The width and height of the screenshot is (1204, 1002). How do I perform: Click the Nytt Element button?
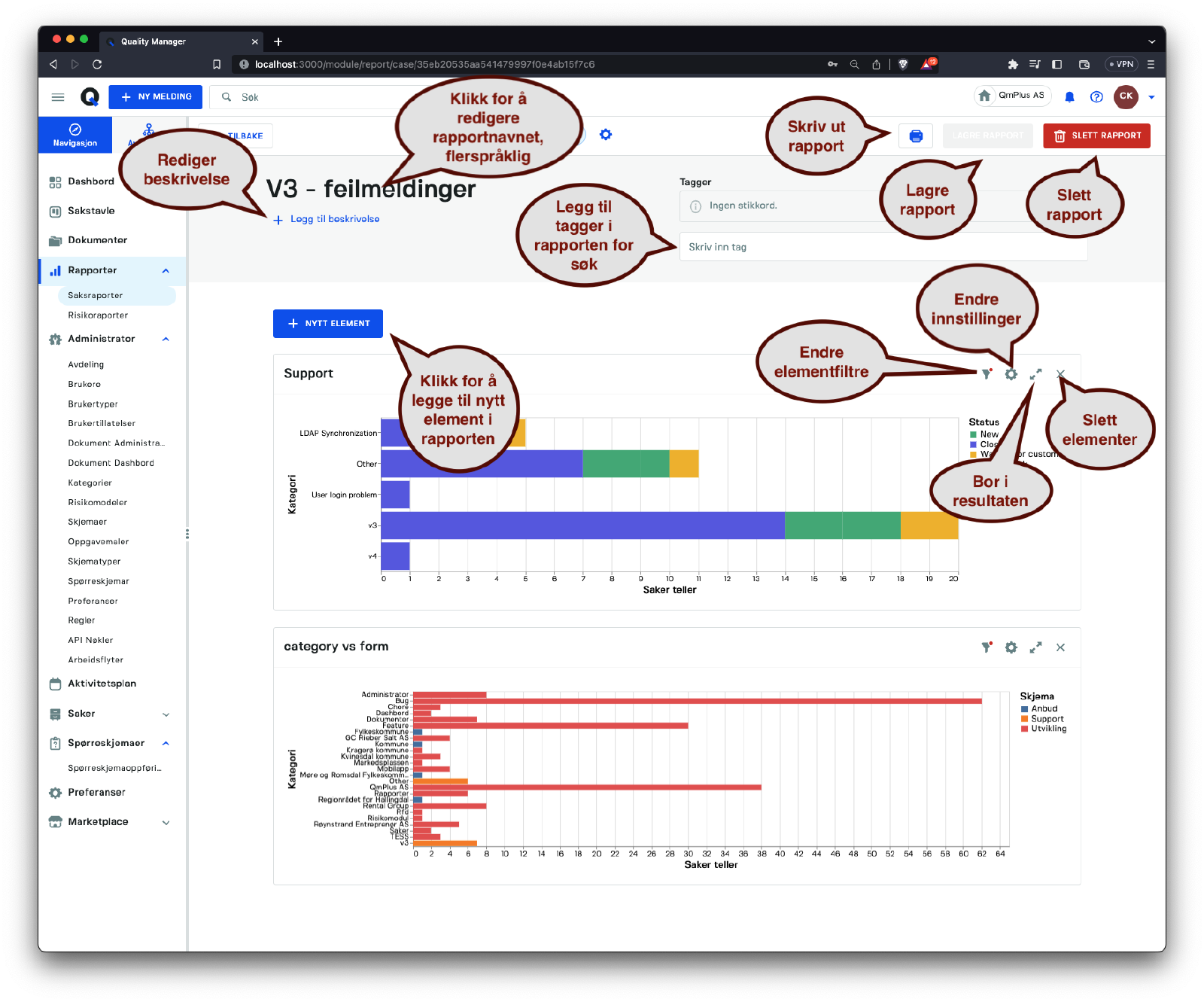click(x=328, y=324)
